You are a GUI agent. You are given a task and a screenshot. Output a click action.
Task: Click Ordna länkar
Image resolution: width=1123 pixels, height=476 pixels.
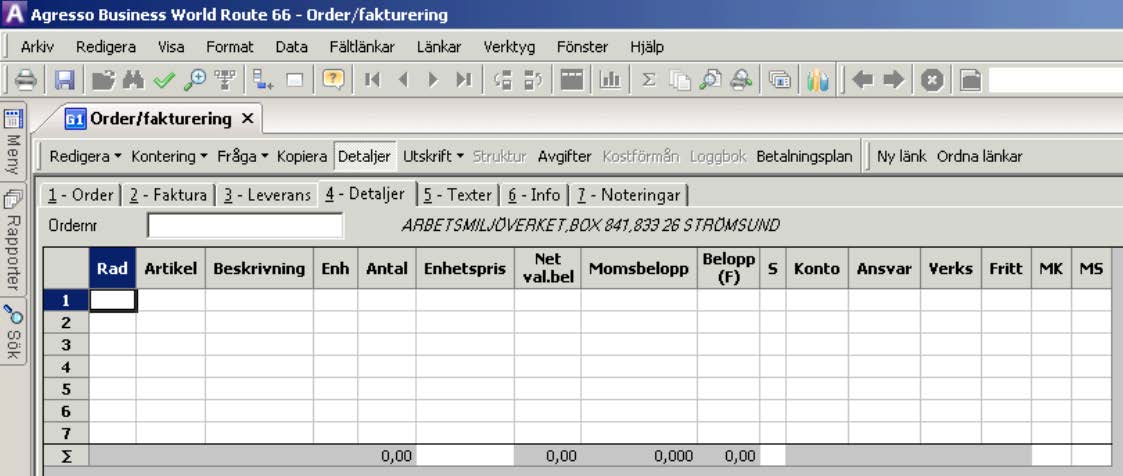979,156
